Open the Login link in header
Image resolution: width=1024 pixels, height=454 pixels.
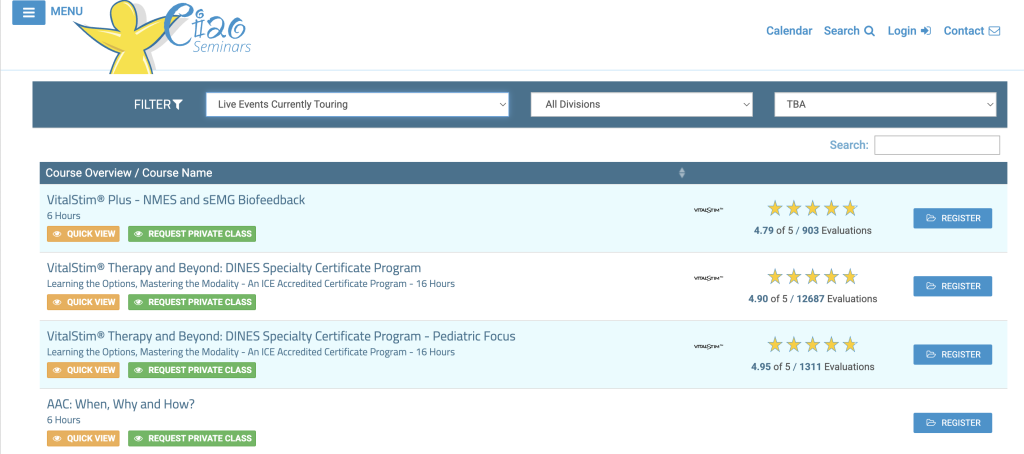point(909,31)
